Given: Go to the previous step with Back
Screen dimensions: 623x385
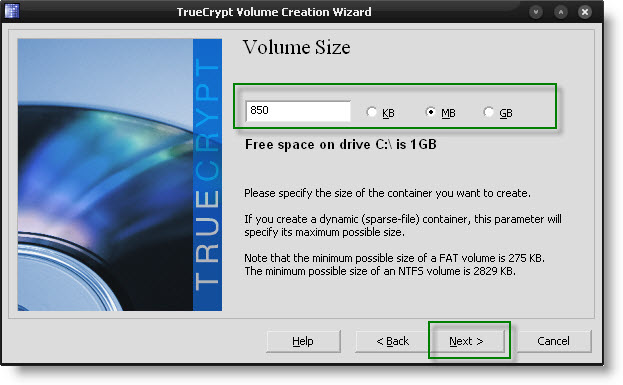Looking at the screenshot, I should (392, 341).
